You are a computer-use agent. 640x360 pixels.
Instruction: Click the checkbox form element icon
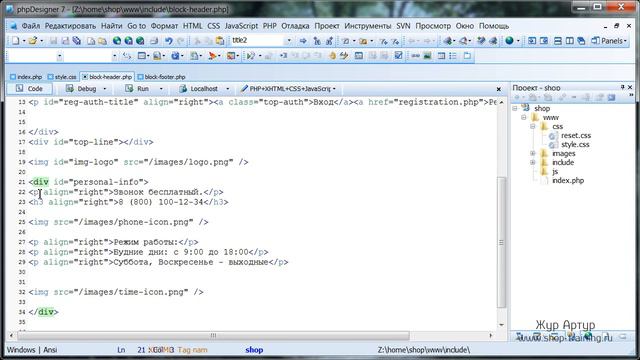399,56
